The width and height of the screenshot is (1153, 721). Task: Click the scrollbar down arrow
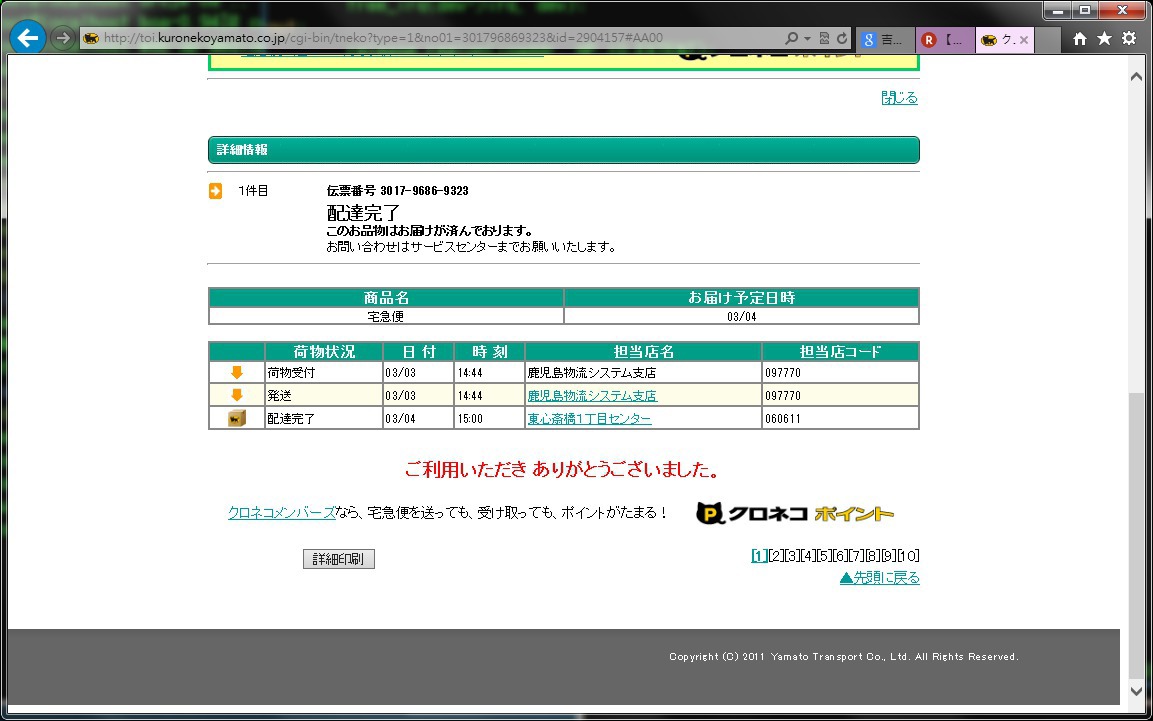coord(1136,690)
